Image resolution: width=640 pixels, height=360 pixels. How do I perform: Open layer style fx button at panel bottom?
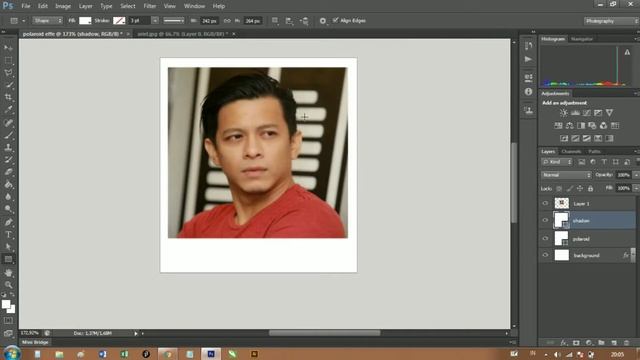[x=564, y=343]
